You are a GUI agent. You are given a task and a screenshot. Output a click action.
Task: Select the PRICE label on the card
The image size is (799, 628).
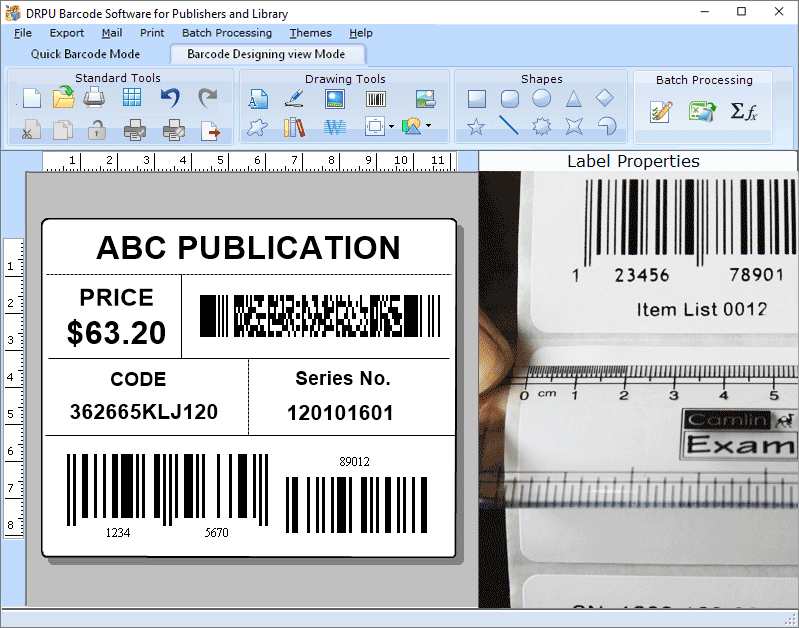(x=116, y=298)
